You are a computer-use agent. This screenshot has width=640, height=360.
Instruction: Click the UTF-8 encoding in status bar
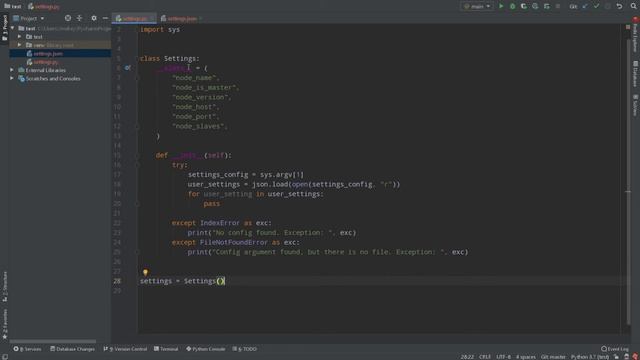click(x=503, y=357)
